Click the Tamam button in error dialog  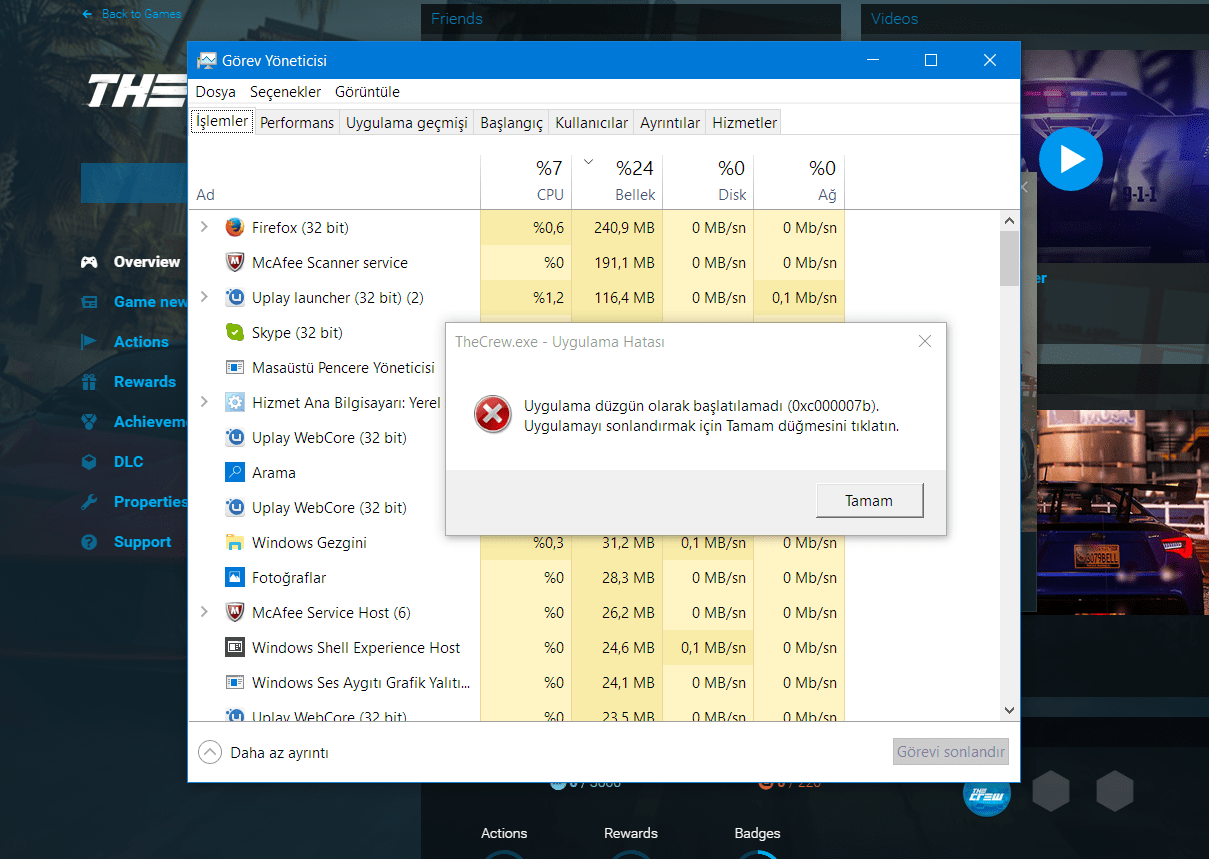[869, 501]
